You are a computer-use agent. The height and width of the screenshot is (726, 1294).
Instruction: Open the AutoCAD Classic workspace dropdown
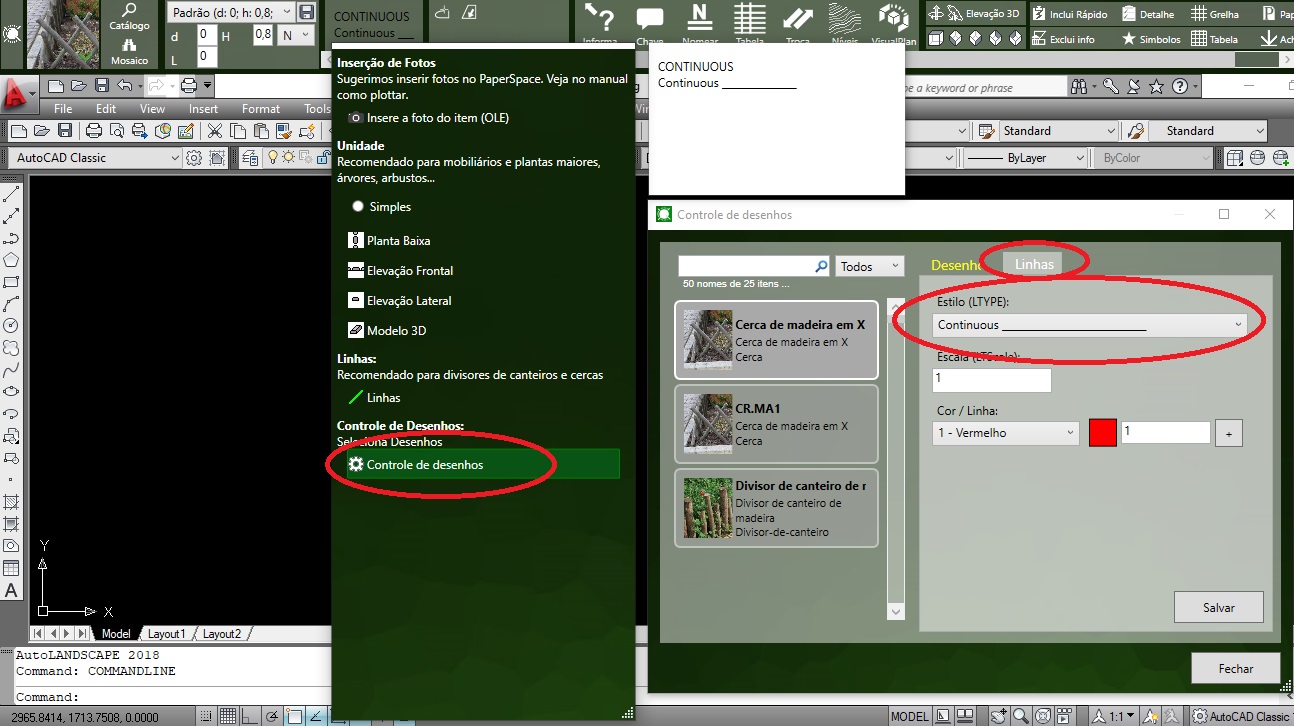tap(97, 158)
